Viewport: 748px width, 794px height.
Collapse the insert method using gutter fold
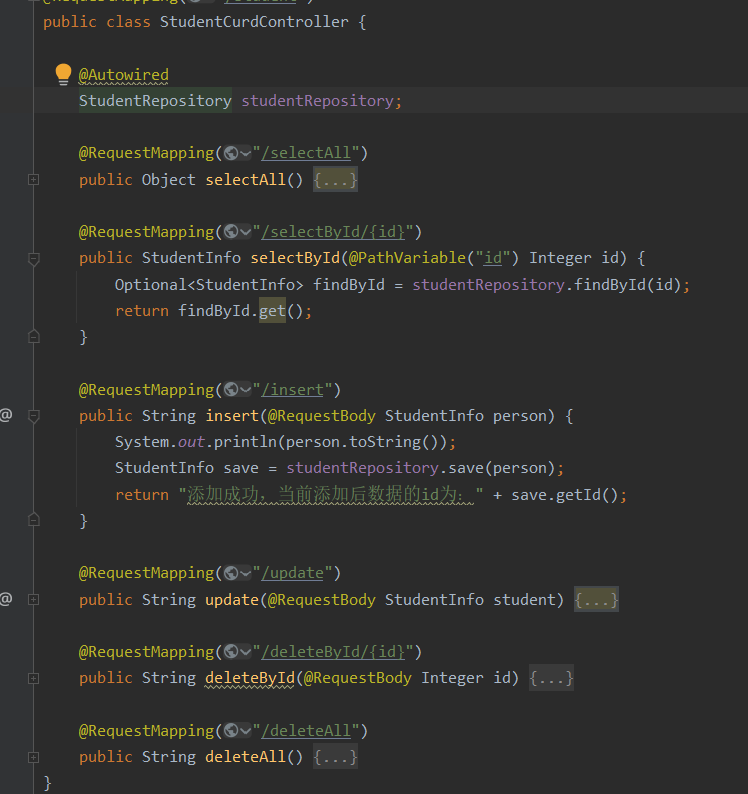click(x=33, y=416)
